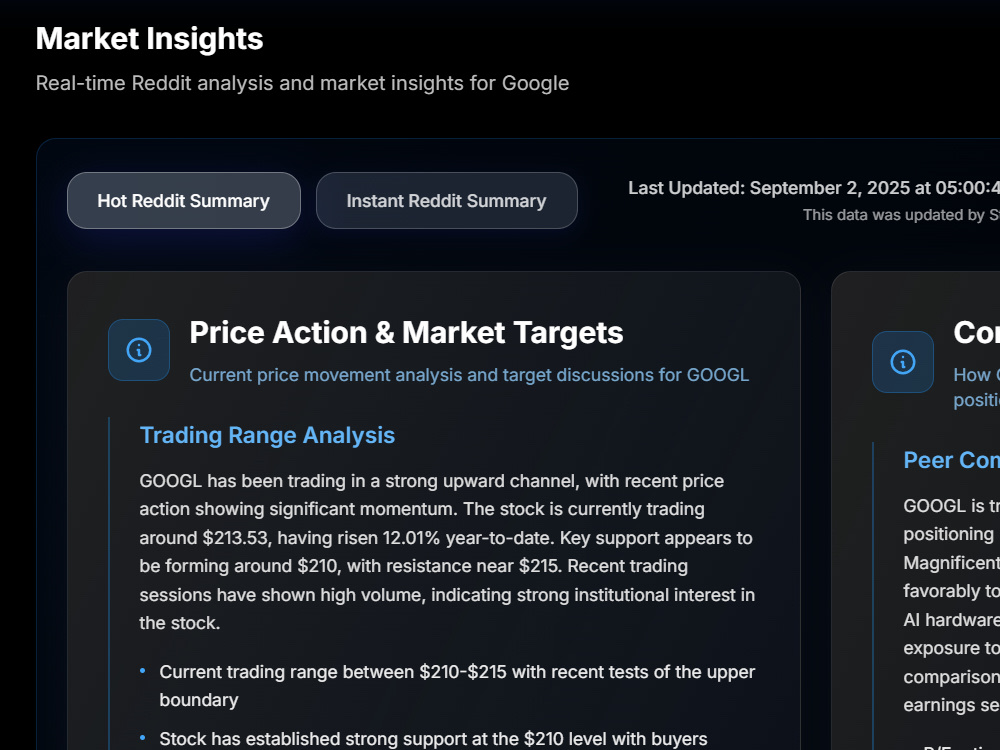Click the second card's blue 'How' subtitle
This screenshot has width=1000, height=750.
pyautogui.click(x=976, y=387)
